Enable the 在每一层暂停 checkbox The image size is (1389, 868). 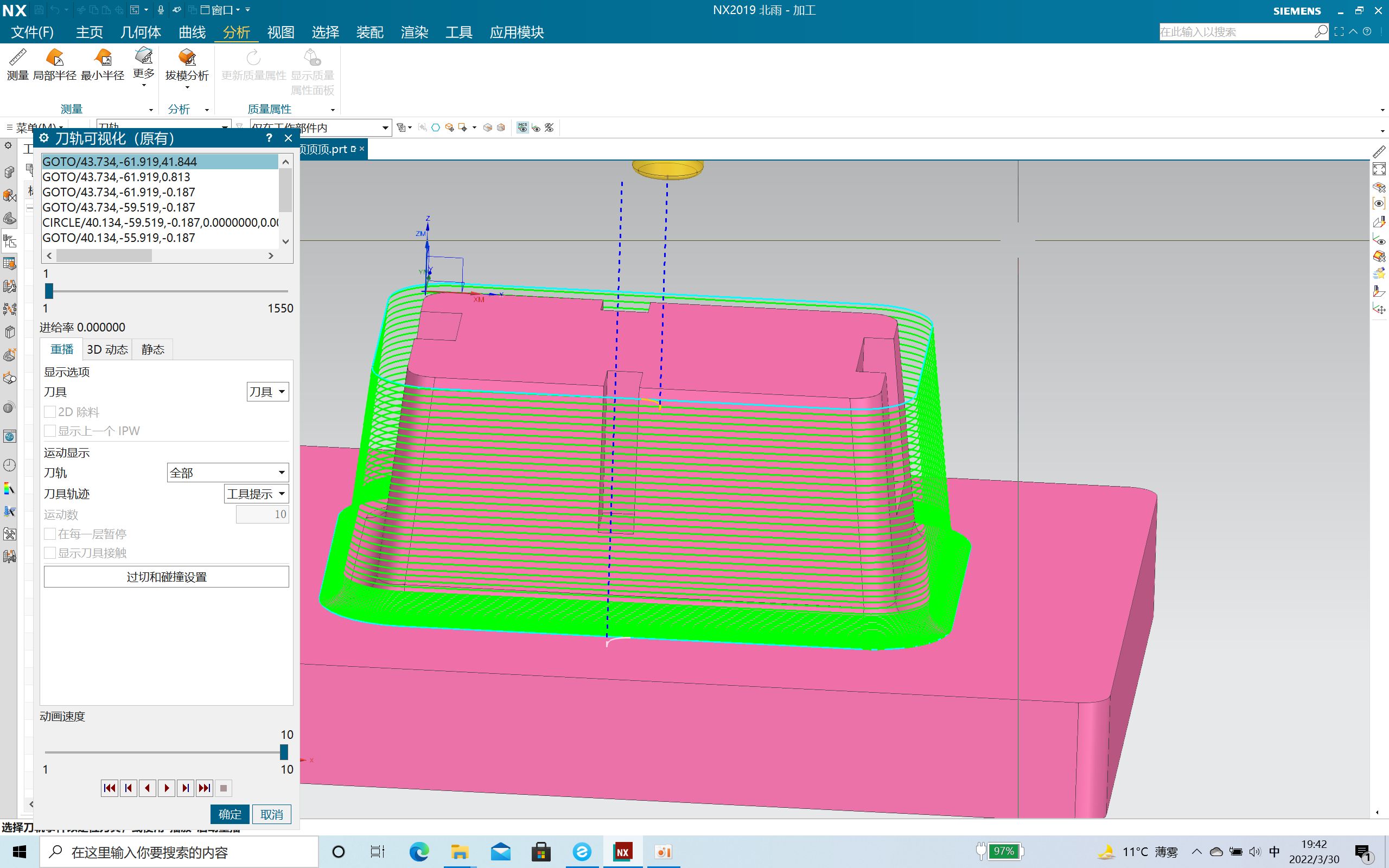(50, 534)
